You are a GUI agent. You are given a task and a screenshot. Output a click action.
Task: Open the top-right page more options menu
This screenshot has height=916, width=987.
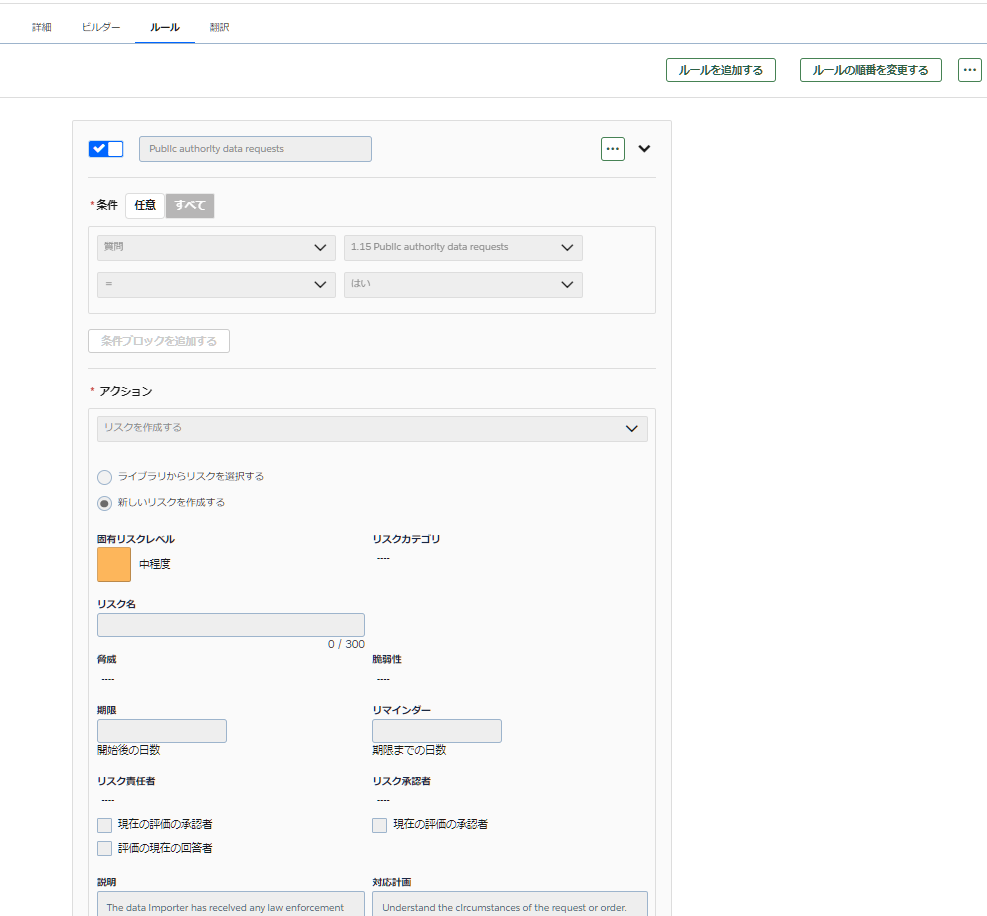click(969, 70)
